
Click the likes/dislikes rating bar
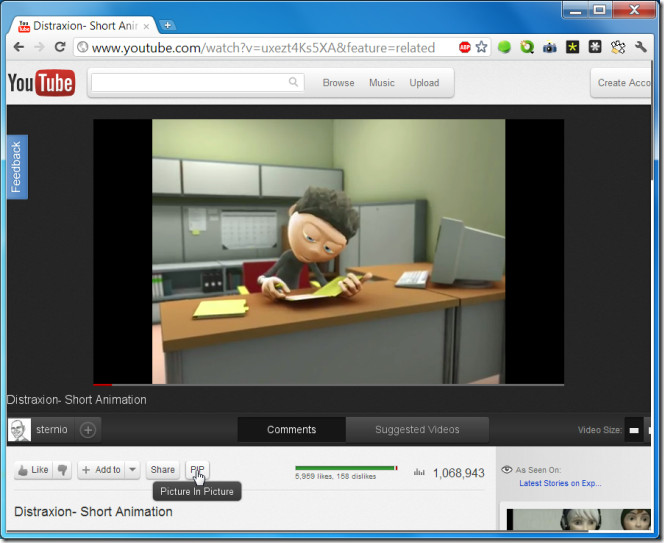click(x=346, y=468)
